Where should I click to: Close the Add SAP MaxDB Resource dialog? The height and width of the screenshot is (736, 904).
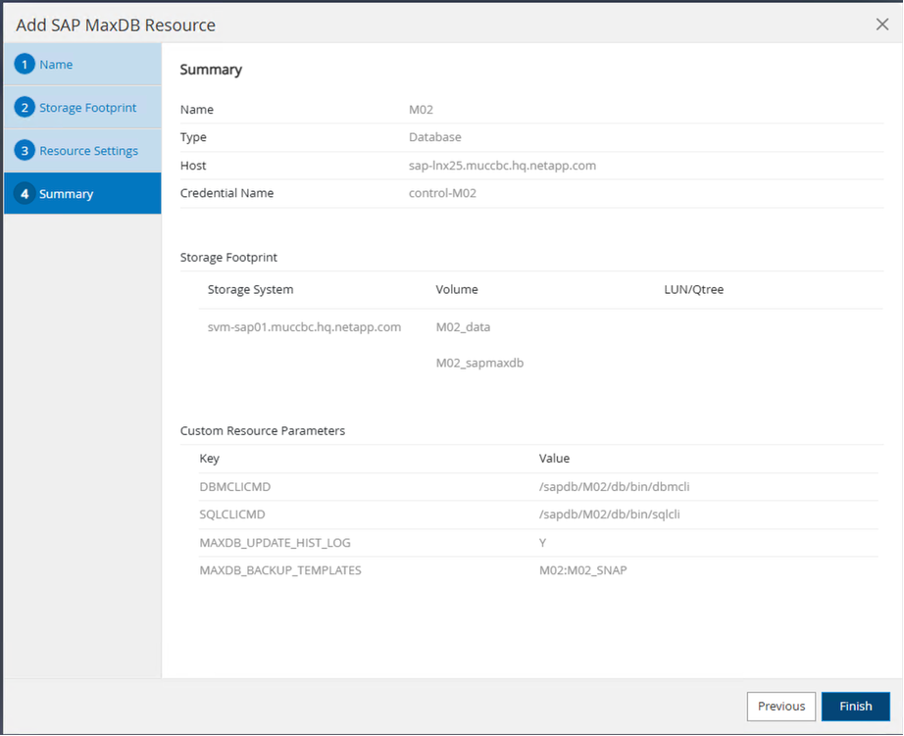(x=881, y=24)
